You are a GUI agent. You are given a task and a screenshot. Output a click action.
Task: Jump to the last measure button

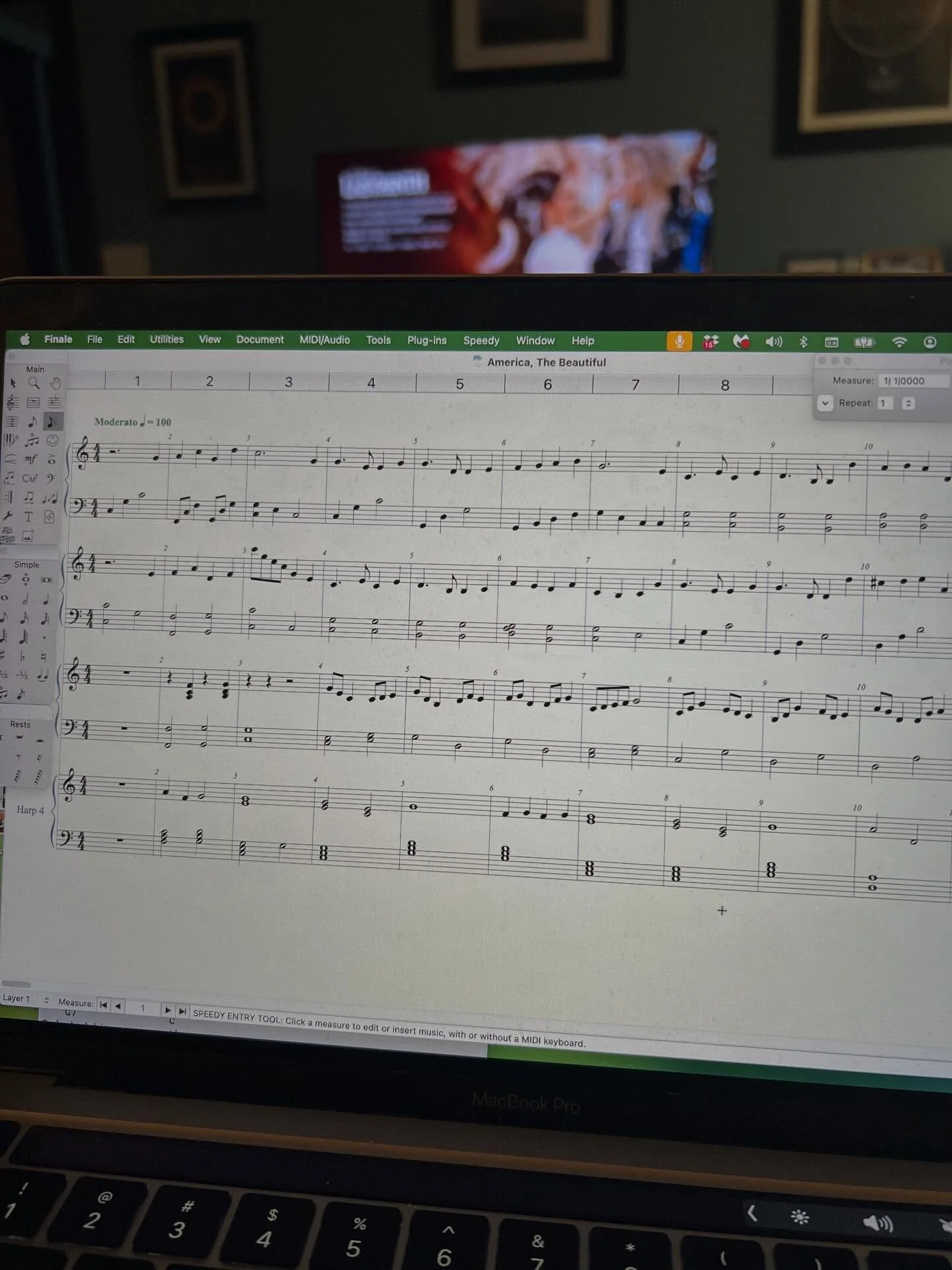pyautogui.click(x=182, y=1011)
